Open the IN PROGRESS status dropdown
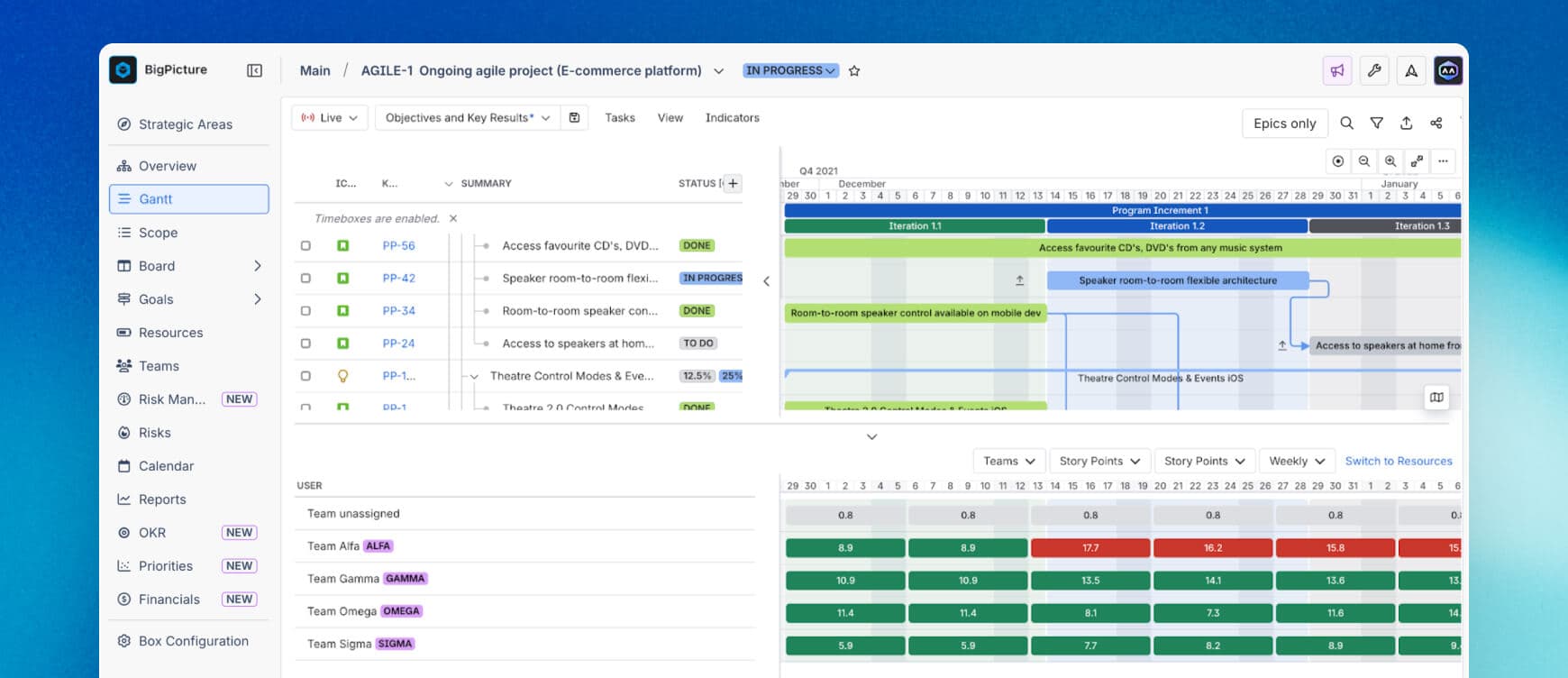1568x678 pixels. coord(790,70)
